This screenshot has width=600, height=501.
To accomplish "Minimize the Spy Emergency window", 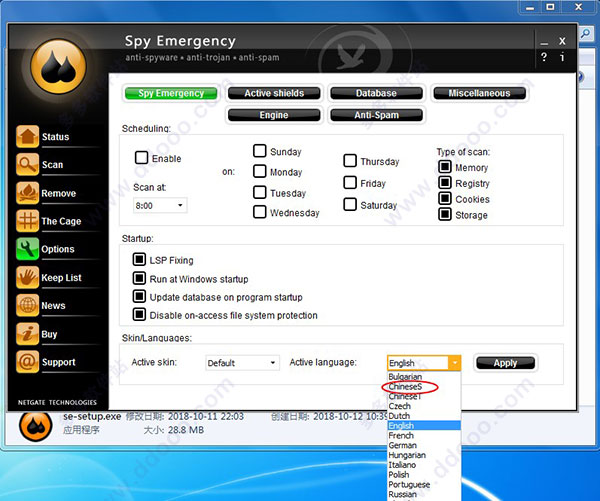I will (x=544, y=43).
